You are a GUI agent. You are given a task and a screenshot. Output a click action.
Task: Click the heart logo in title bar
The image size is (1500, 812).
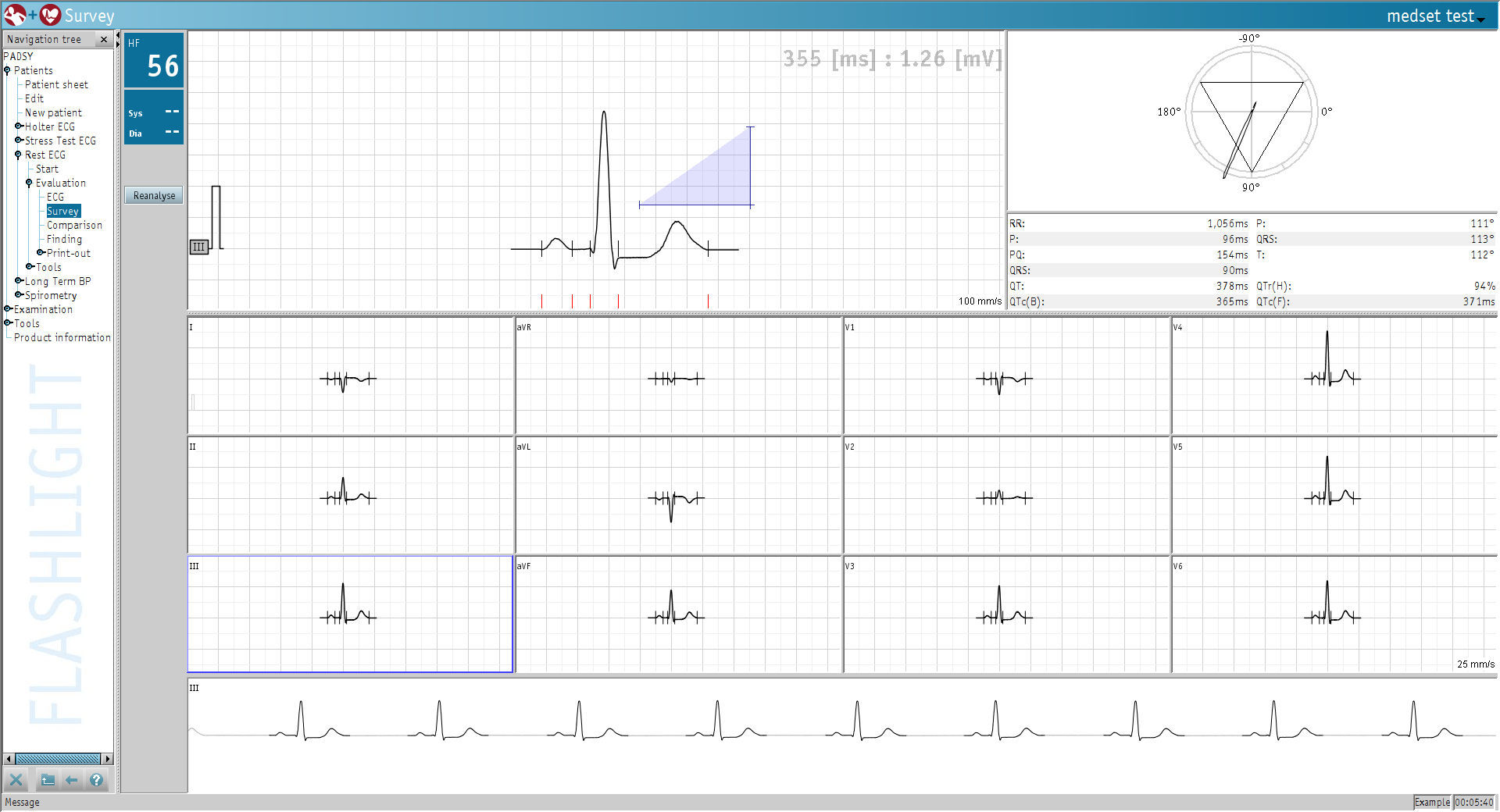[50, 15]
